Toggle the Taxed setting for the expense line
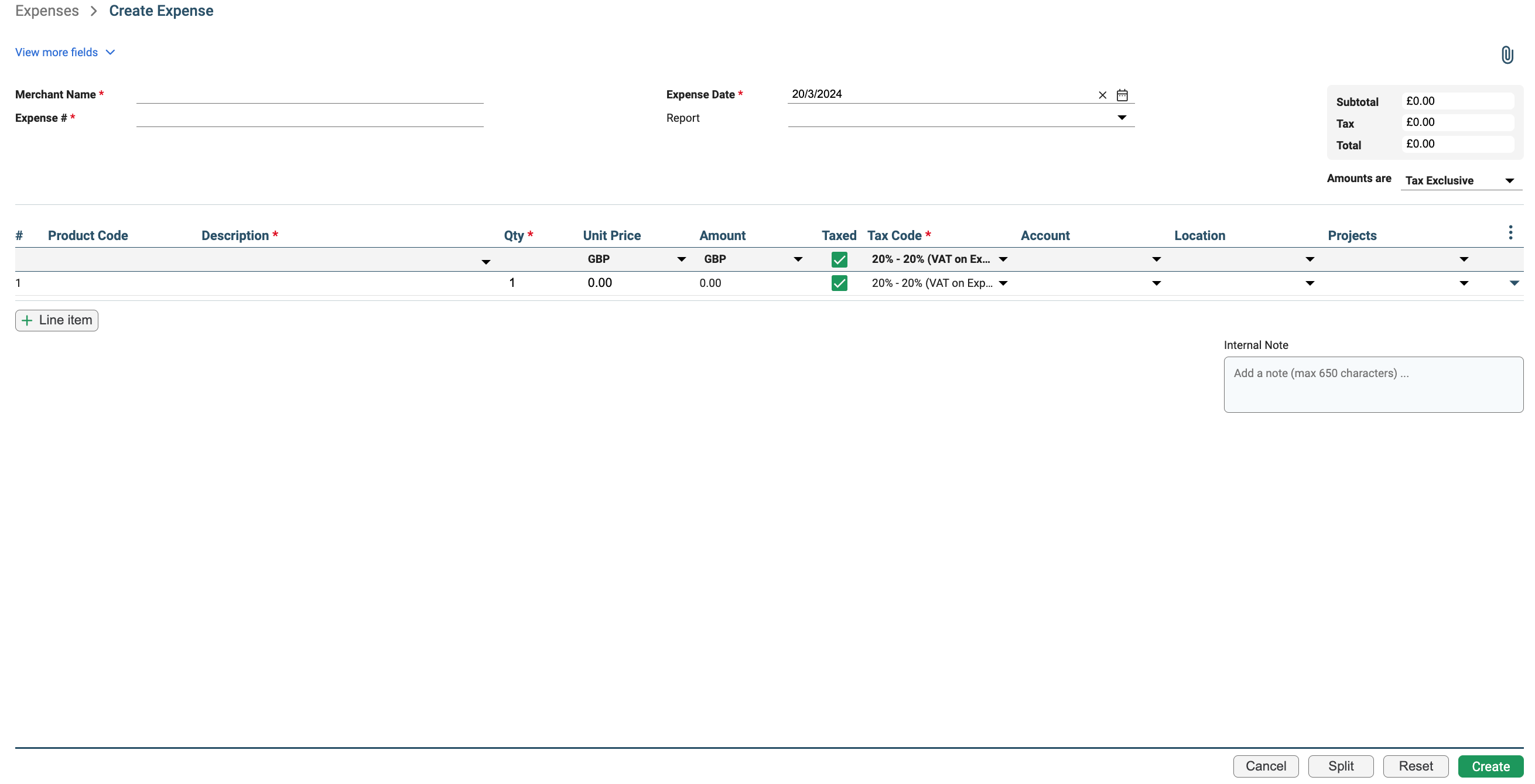1535x784 pixels. [839, 283]
